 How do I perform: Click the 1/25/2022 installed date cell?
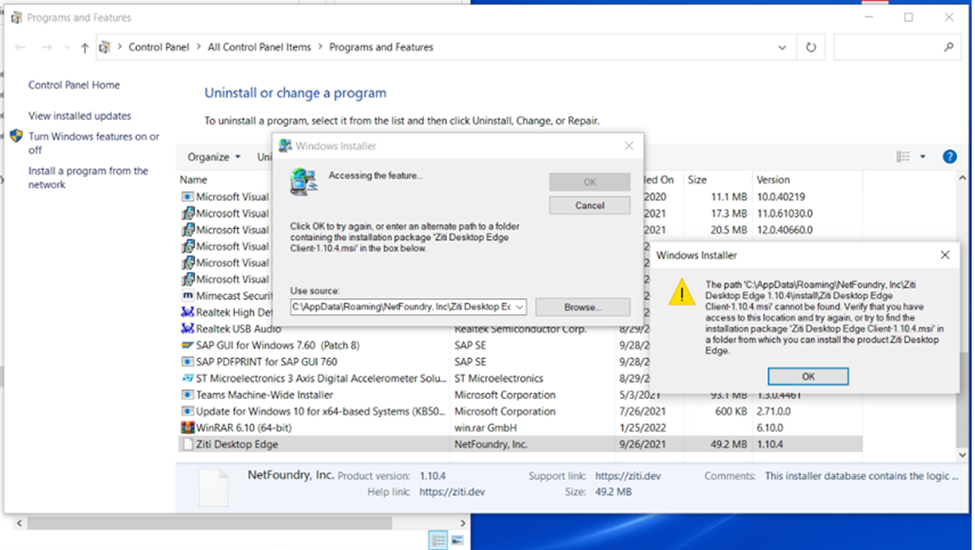tap(642, 428)
